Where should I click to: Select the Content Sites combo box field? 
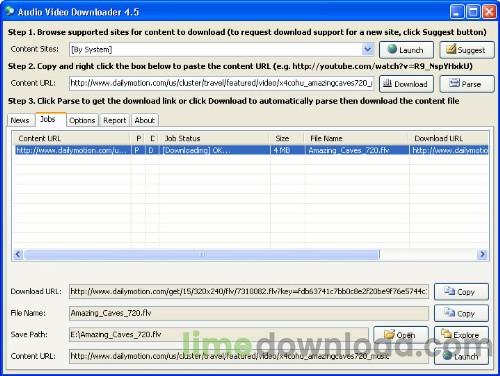221,49
